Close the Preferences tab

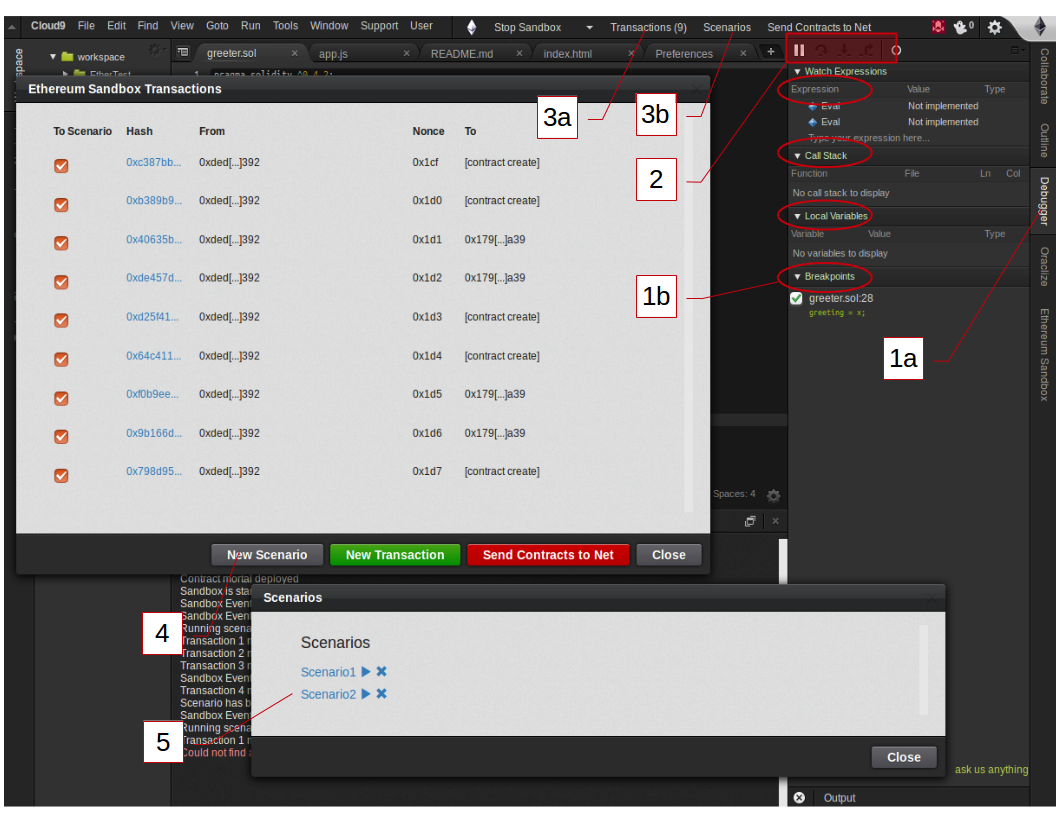tap(743, 53)
